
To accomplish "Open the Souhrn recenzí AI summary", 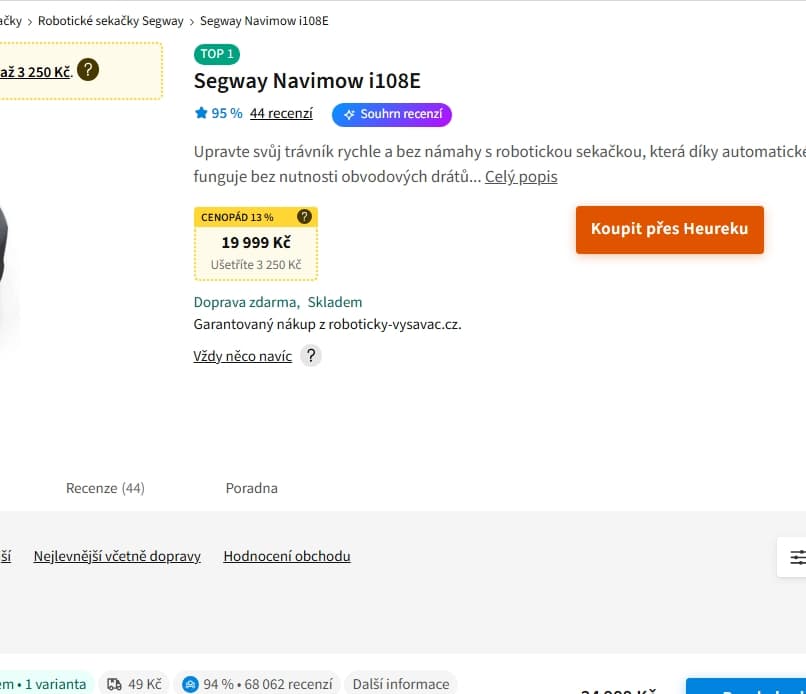I will (x=392, y=114).
